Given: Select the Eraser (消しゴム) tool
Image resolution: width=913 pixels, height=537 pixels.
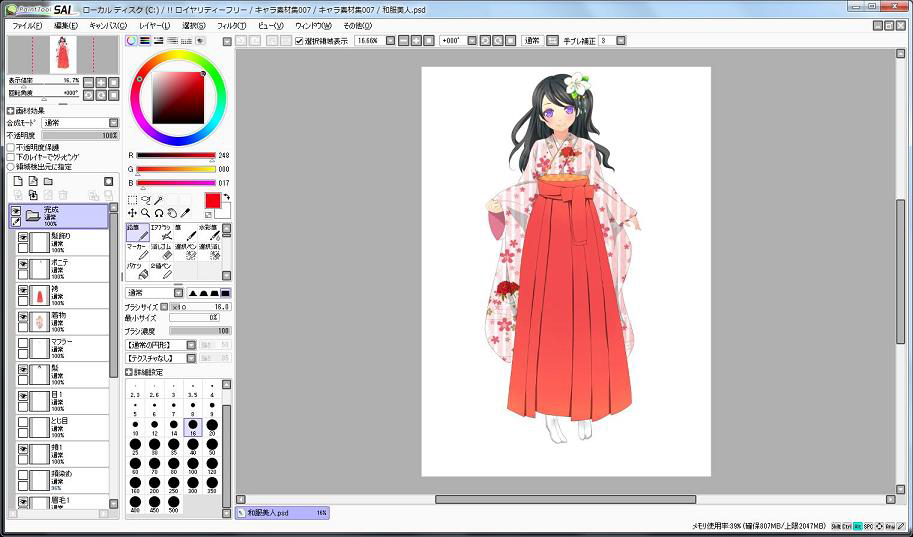Looking at the screenshot, I should pos(162,251).
